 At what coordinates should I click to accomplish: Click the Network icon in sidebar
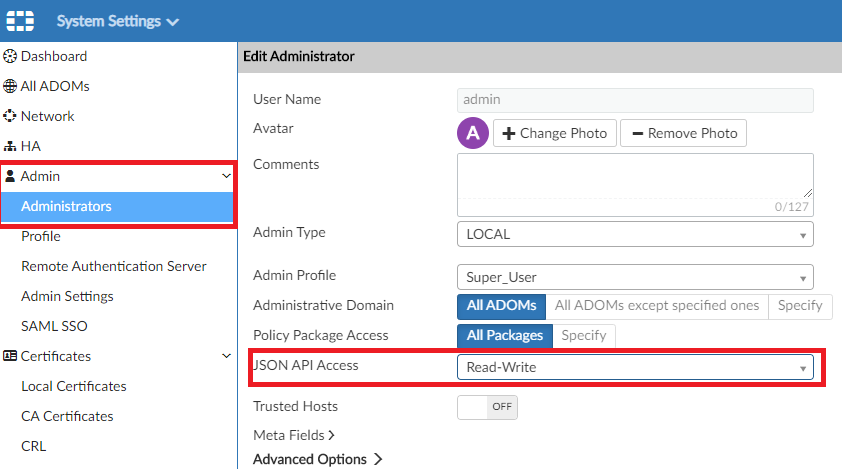pos(11,117)
